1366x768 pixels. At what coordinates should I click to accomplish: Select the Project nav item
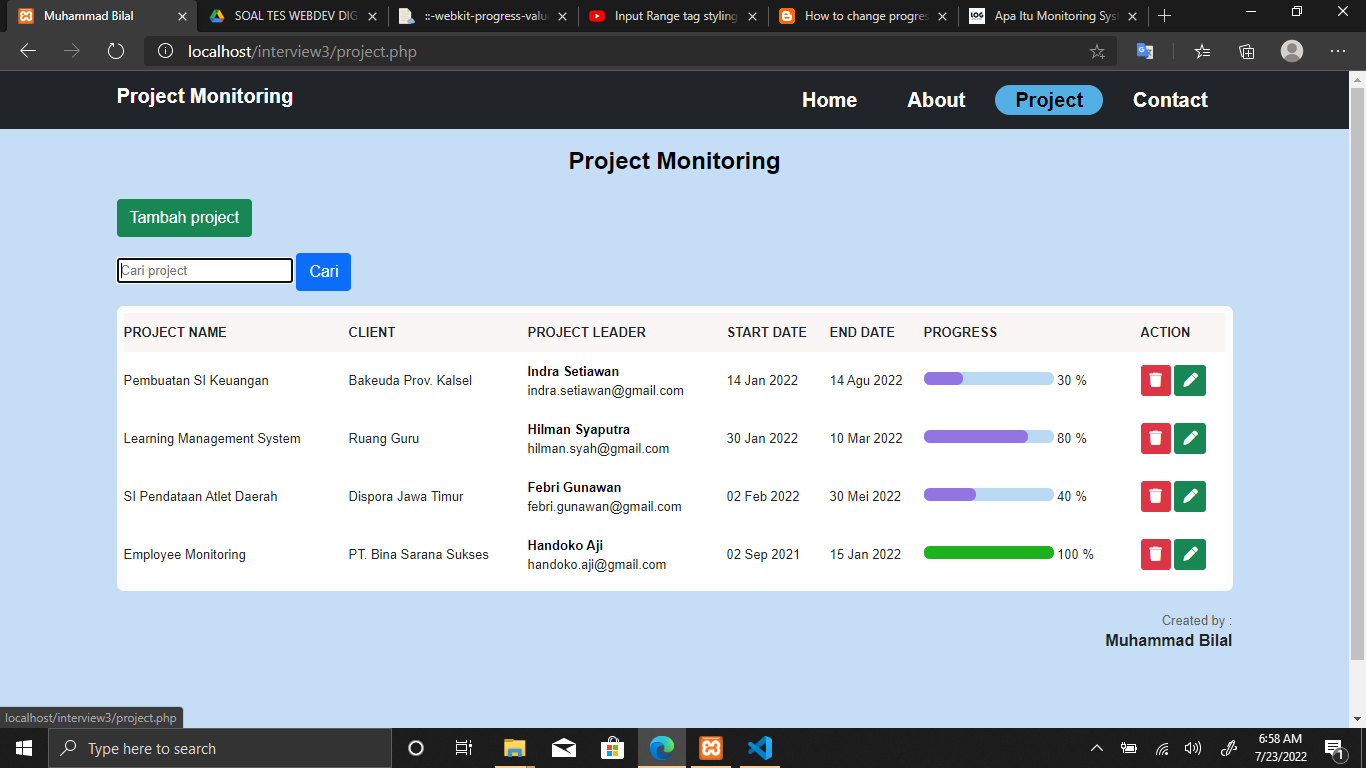click(1049, 100)
